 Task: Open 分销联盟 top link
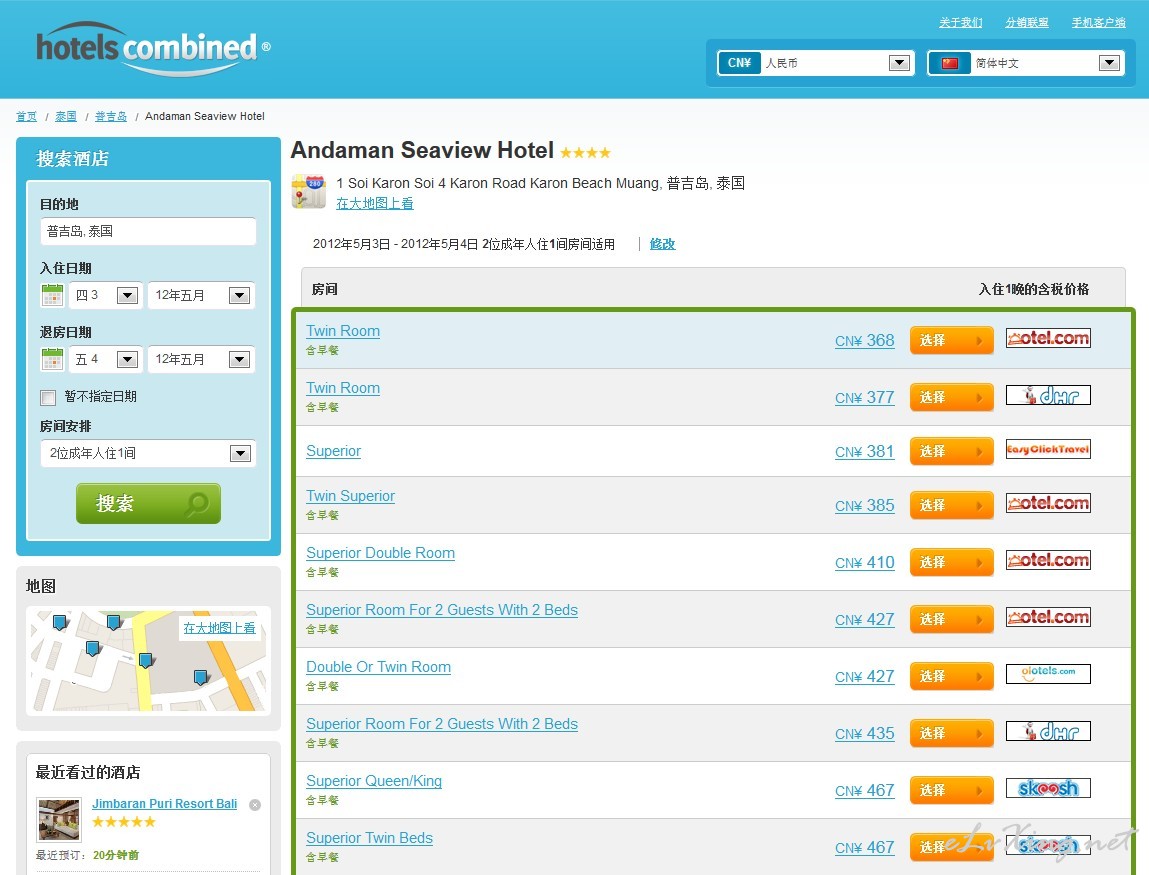1027,23
